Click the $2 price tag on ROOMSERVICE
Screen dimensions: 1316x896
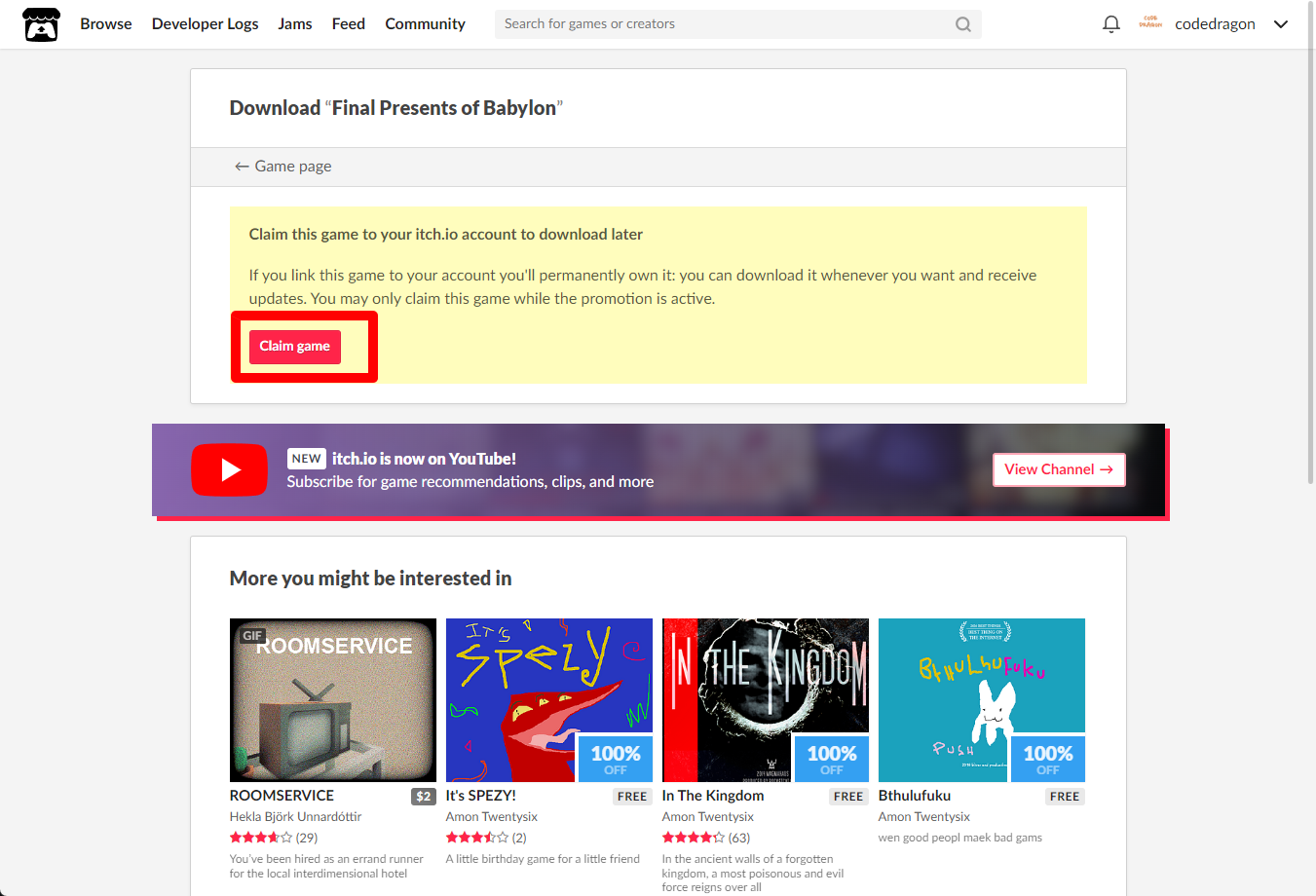tap(424, 797)
